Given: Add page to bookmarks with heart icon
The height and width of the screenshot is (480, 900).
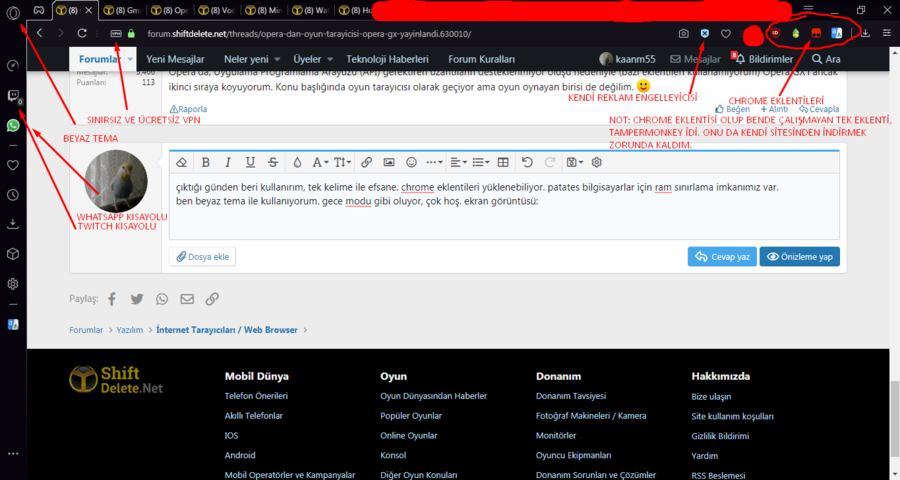Looking at the screenshot, I should [726, 33].
